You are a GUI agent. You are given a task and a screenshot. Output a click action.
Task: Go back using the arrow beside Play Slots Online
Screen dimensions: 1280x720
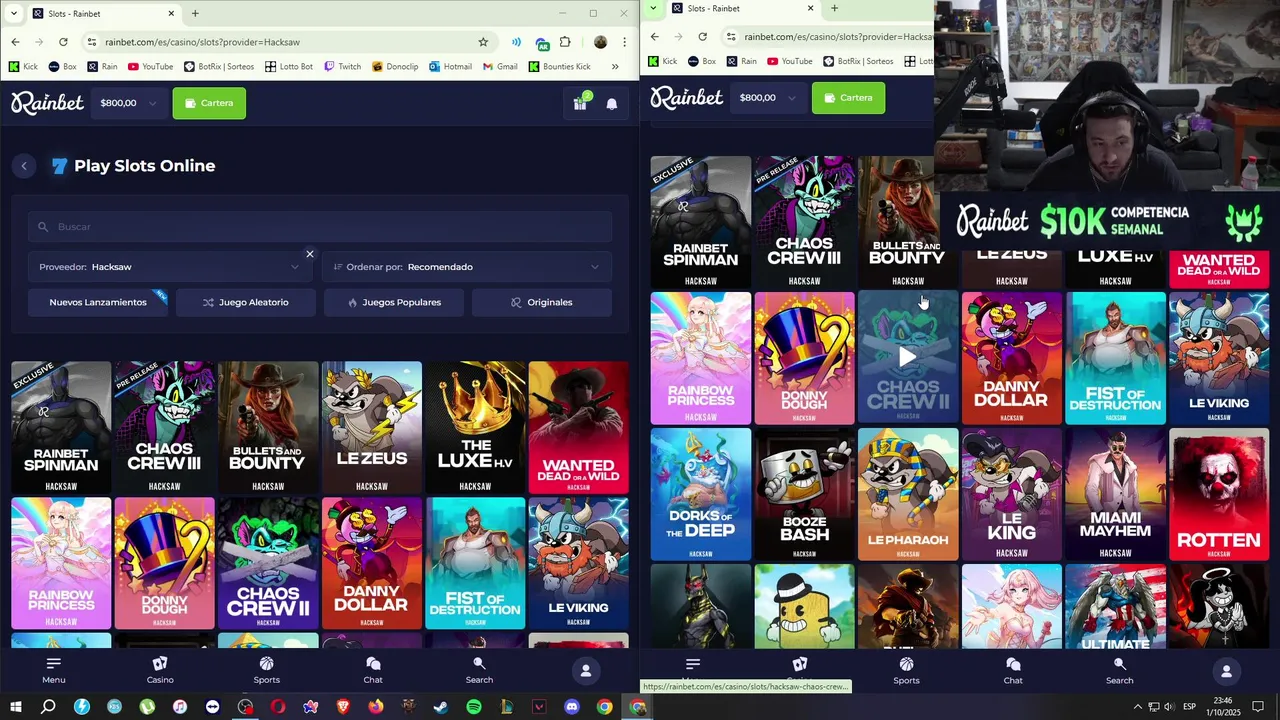click(x=24, y=166)
